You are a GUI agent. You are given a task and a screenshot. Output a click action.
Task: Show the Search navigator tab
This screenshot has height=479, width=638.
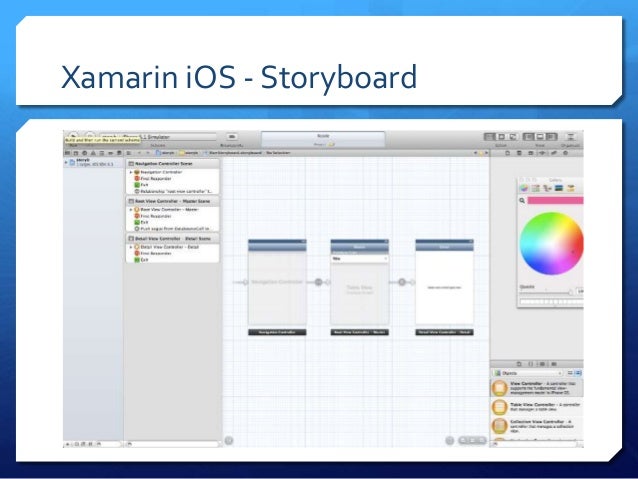(84, 153)
